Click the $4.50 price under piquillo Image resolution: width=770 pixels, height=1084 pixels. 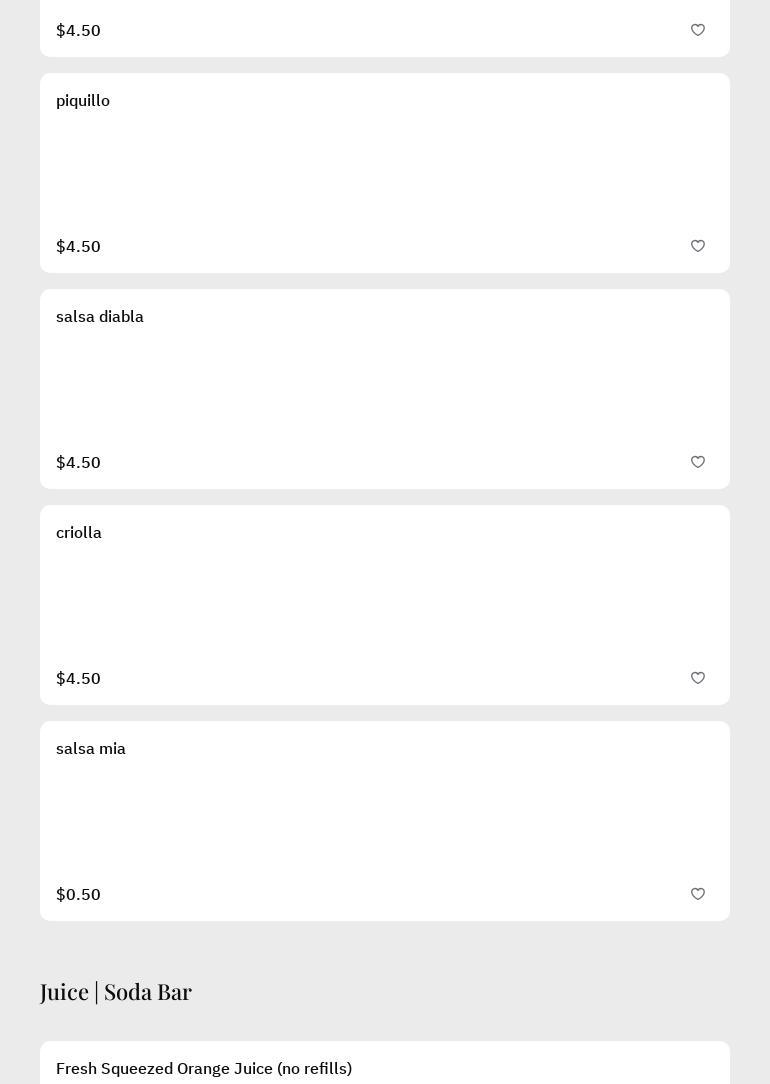click(78, 246)
